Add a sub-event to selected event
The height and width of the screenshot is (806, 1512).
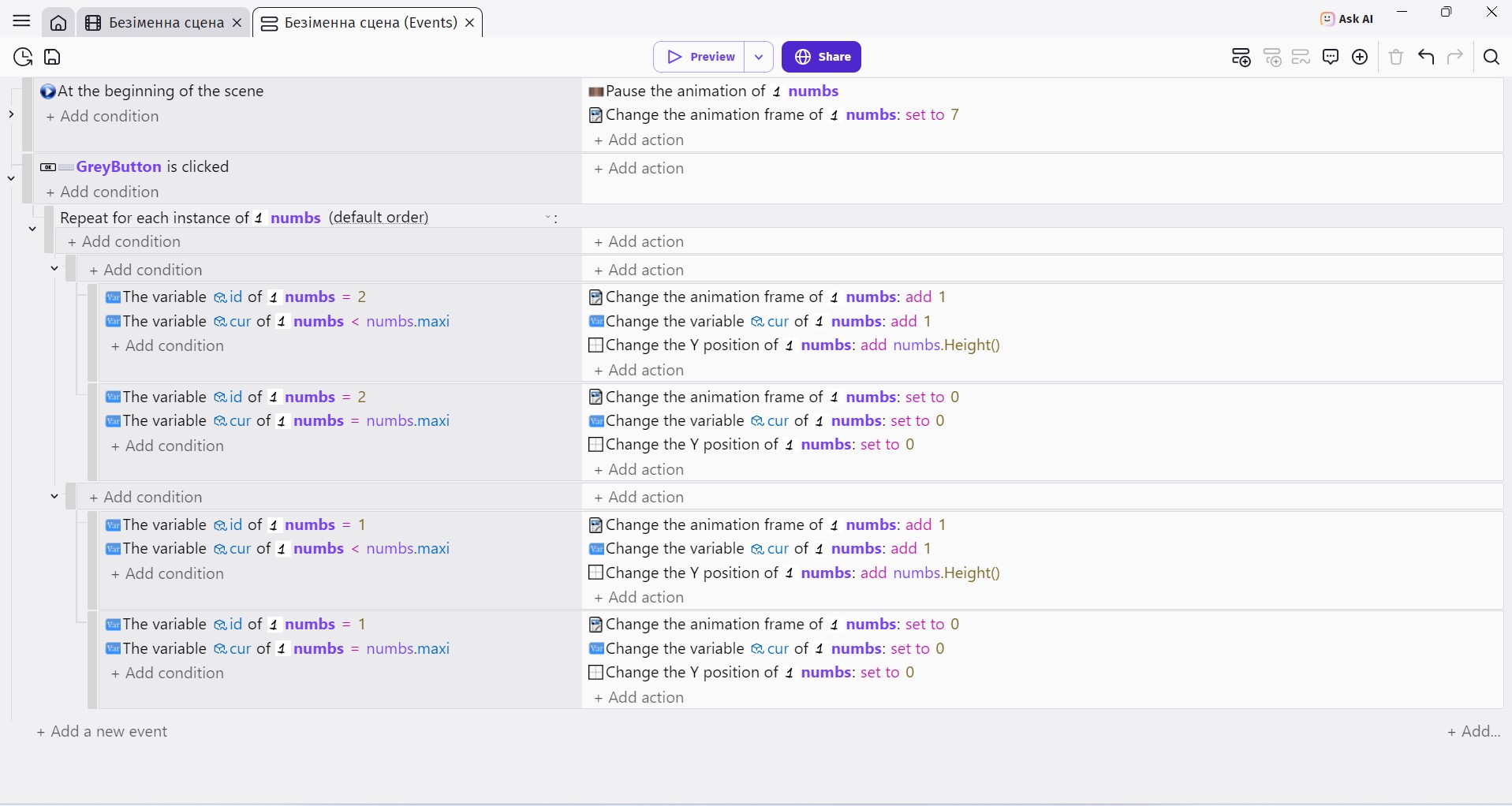coord(1272,57)
